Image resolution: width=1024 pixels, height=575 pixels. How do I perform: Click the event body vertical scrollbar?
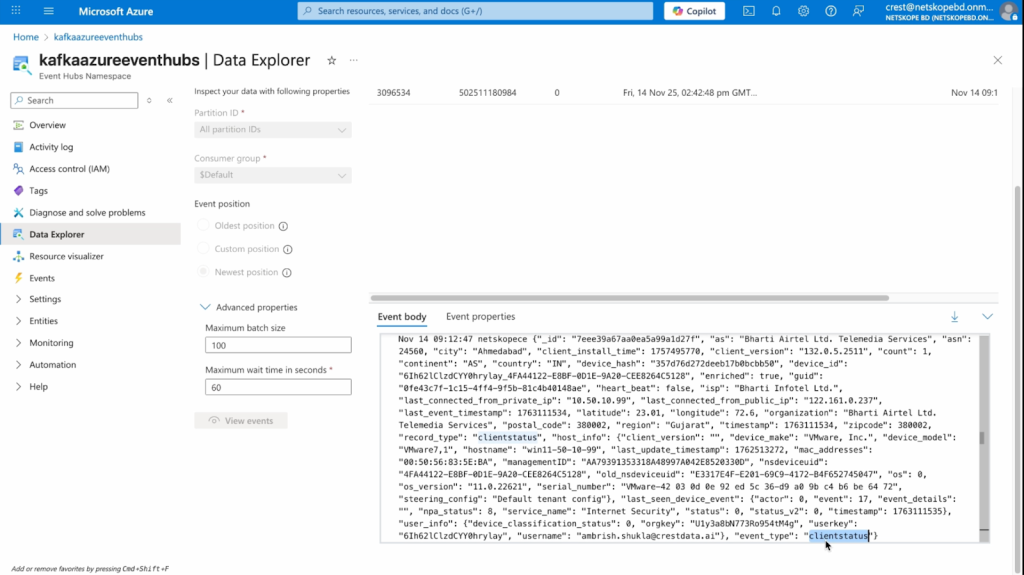point(984,438)
